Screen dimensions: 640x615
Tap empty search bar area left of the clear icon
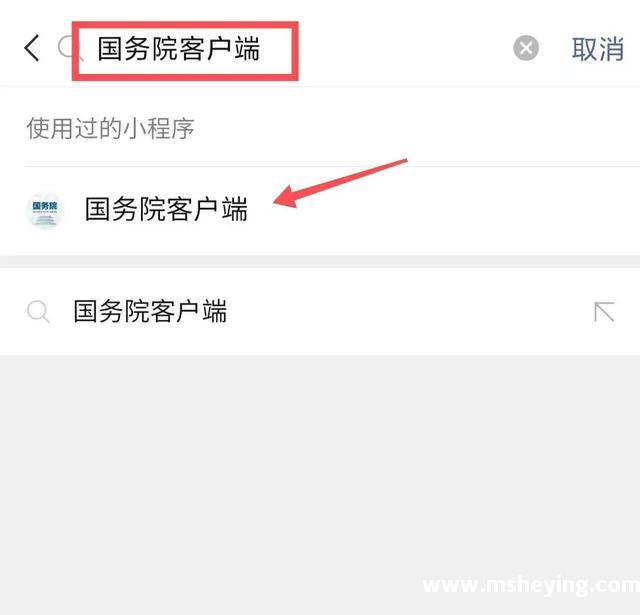[x=404, y=49]
